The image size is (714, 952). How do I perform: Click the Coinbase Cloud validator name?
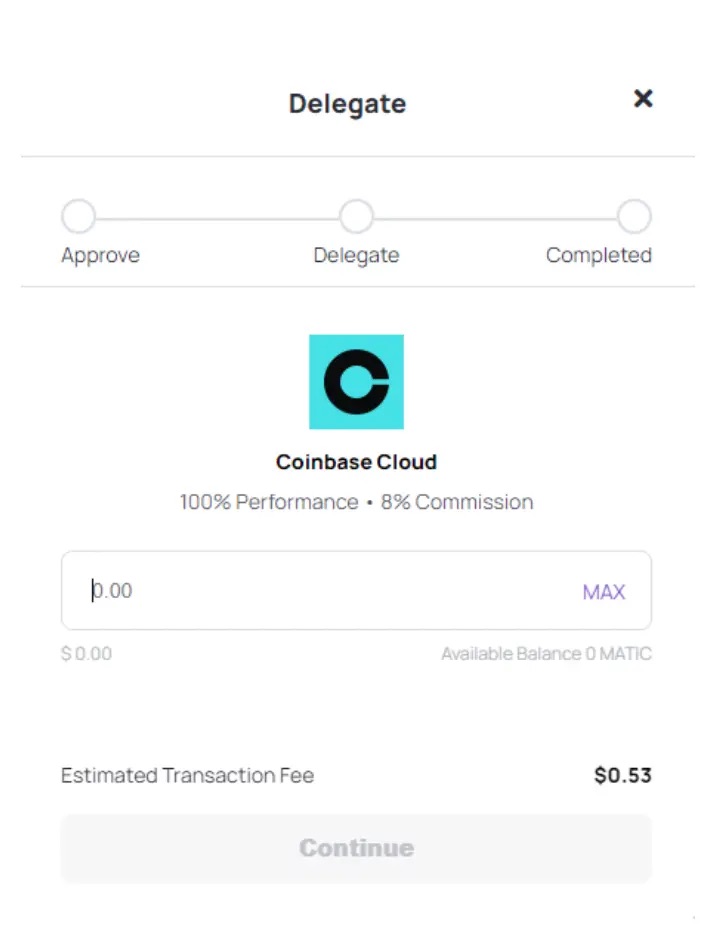(x=356, y=462)
